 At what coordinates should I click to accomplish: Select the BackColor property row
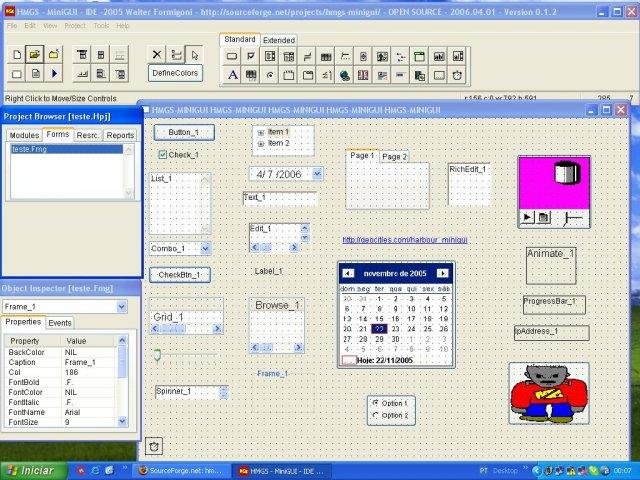(60, 352)
